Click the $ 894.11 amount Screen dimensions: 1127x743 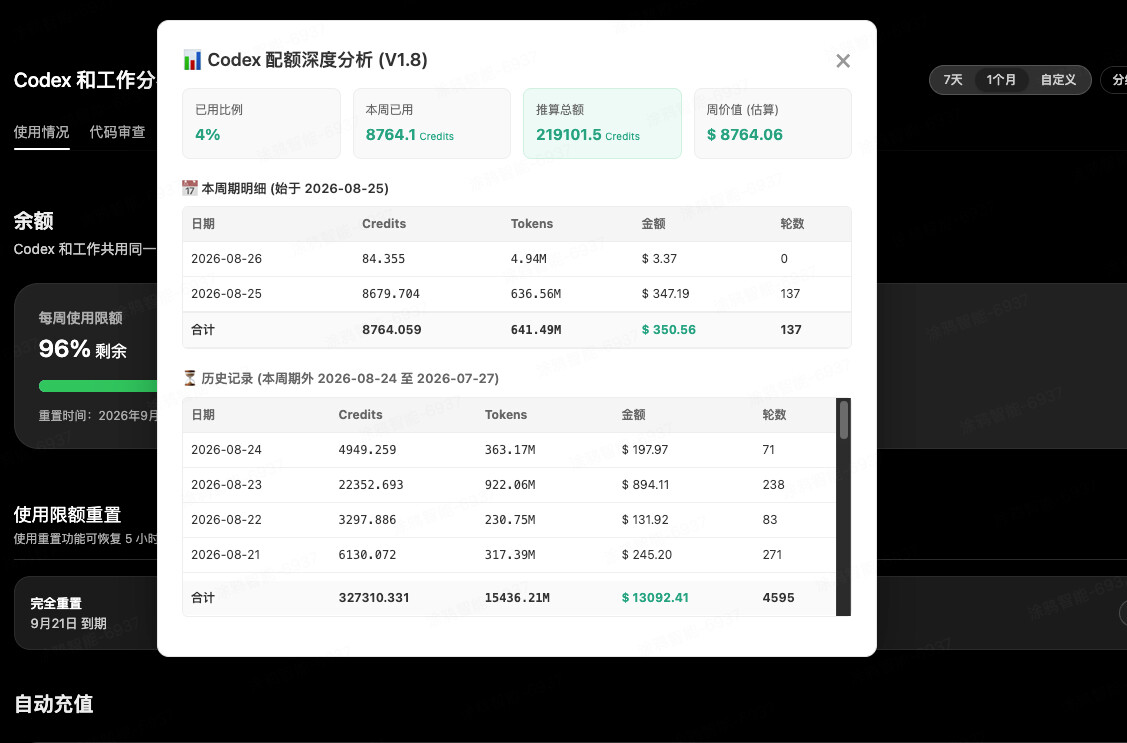[x=645, y=485]
